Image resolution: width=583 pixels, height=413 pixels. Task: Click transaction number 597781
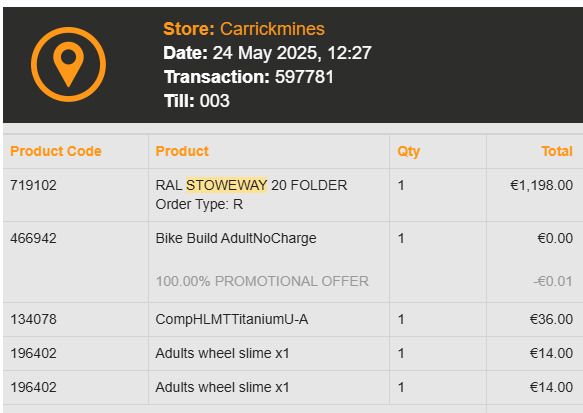304,77
